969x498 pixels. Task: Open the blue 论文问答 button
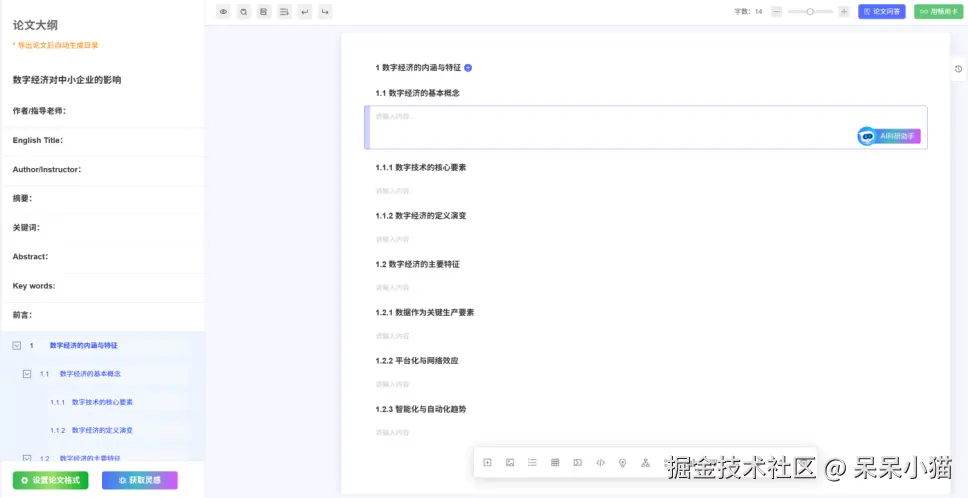point(882,11)
